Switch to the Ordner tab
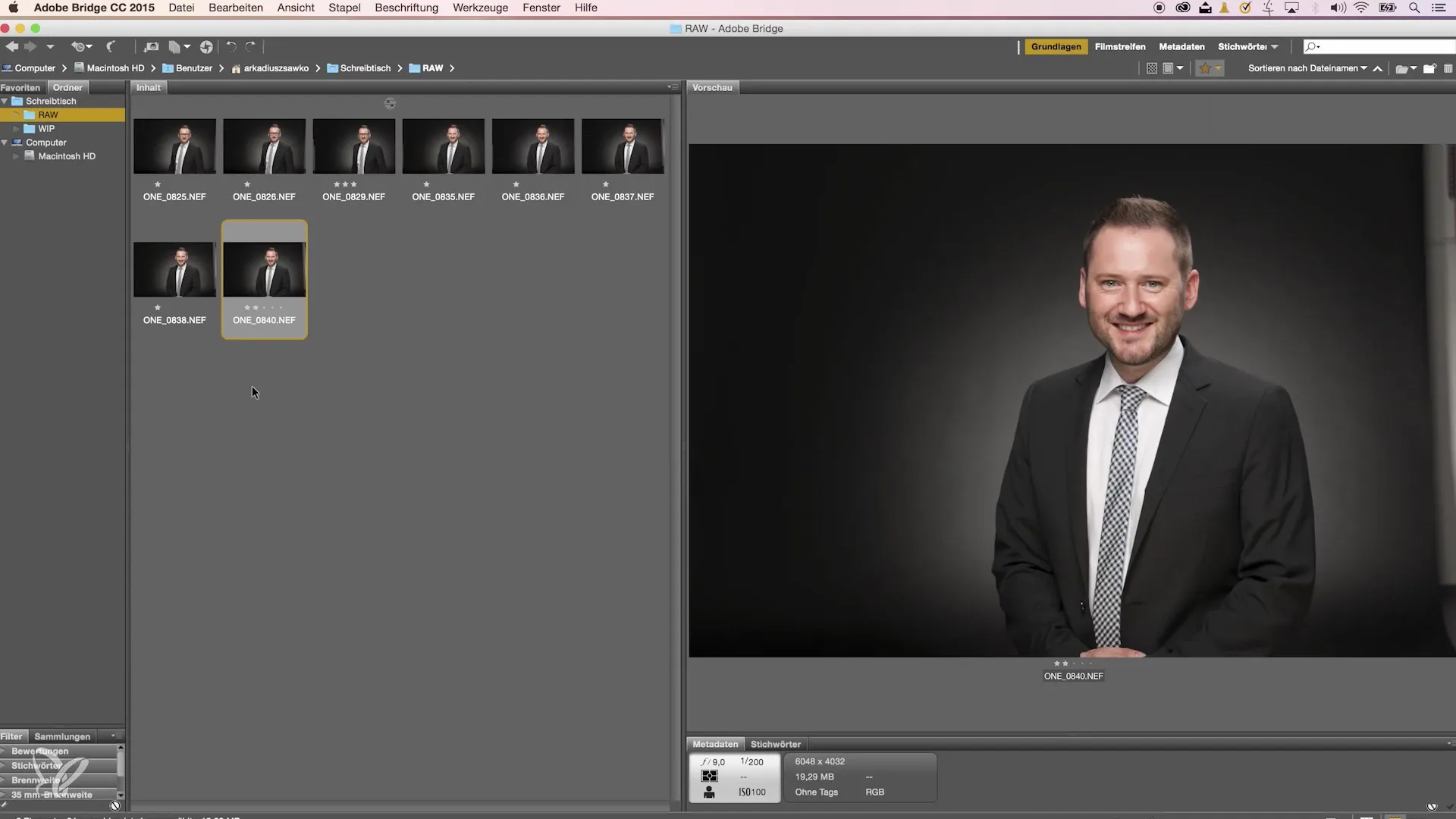1456x819 pixels. pos(67,88)
